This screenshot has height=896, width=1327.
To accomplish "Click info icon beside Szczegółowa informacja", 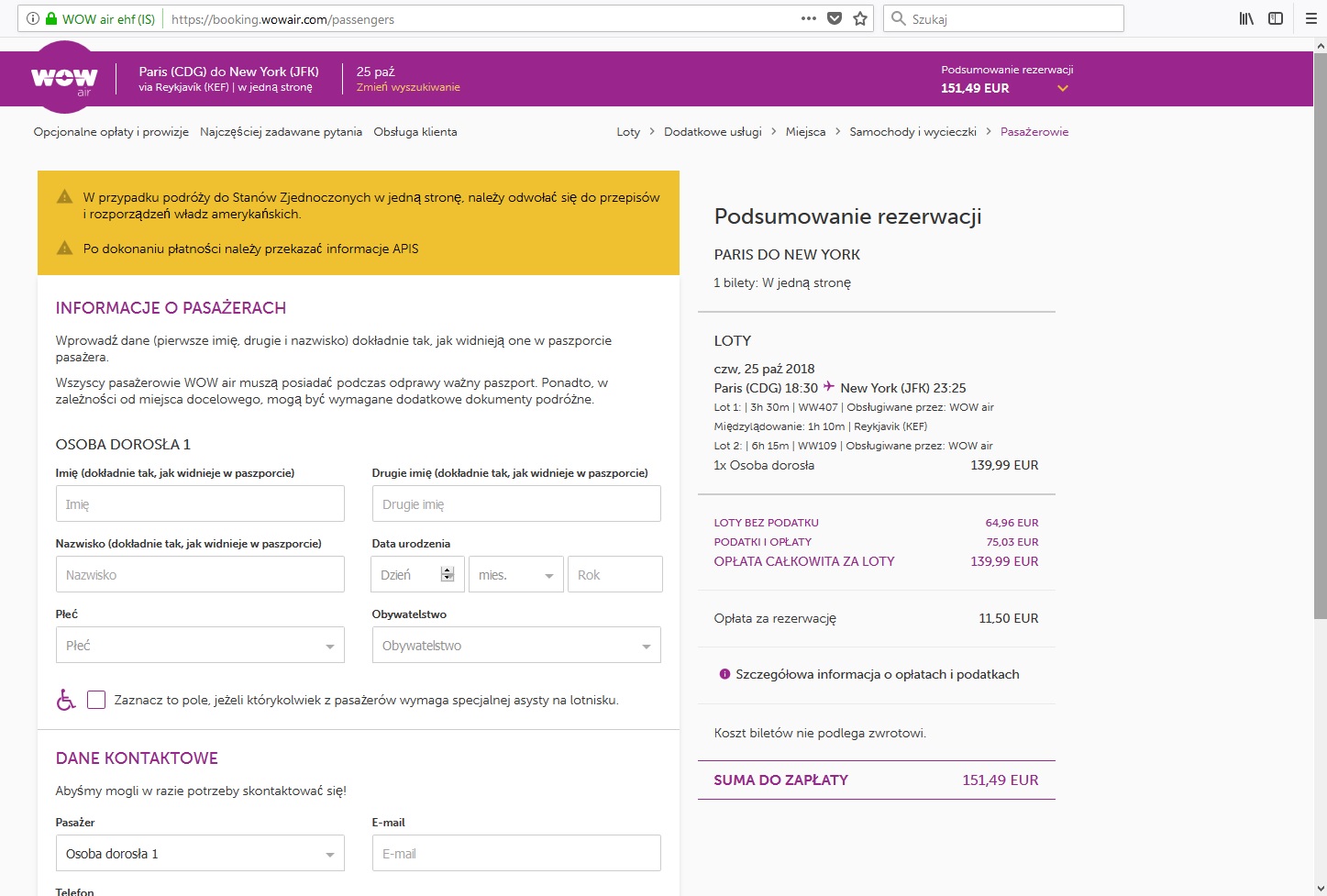I will (724, 674).
